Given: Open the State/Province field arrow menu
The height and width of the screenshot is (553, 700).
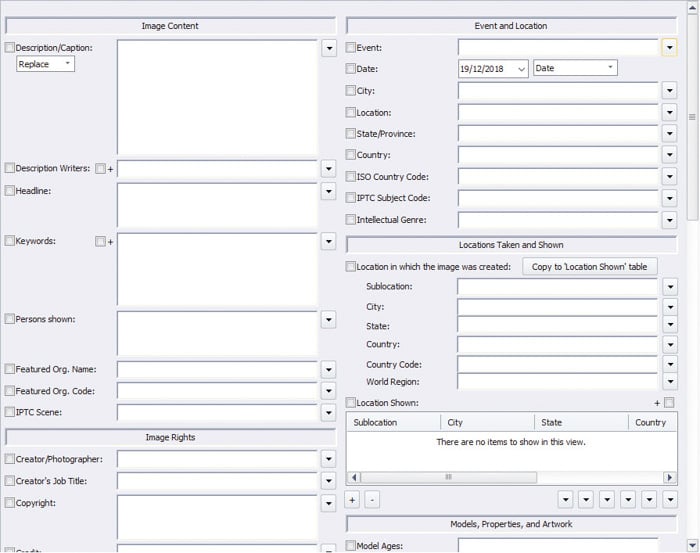Looking at the screenshot, I should (670, 133).
